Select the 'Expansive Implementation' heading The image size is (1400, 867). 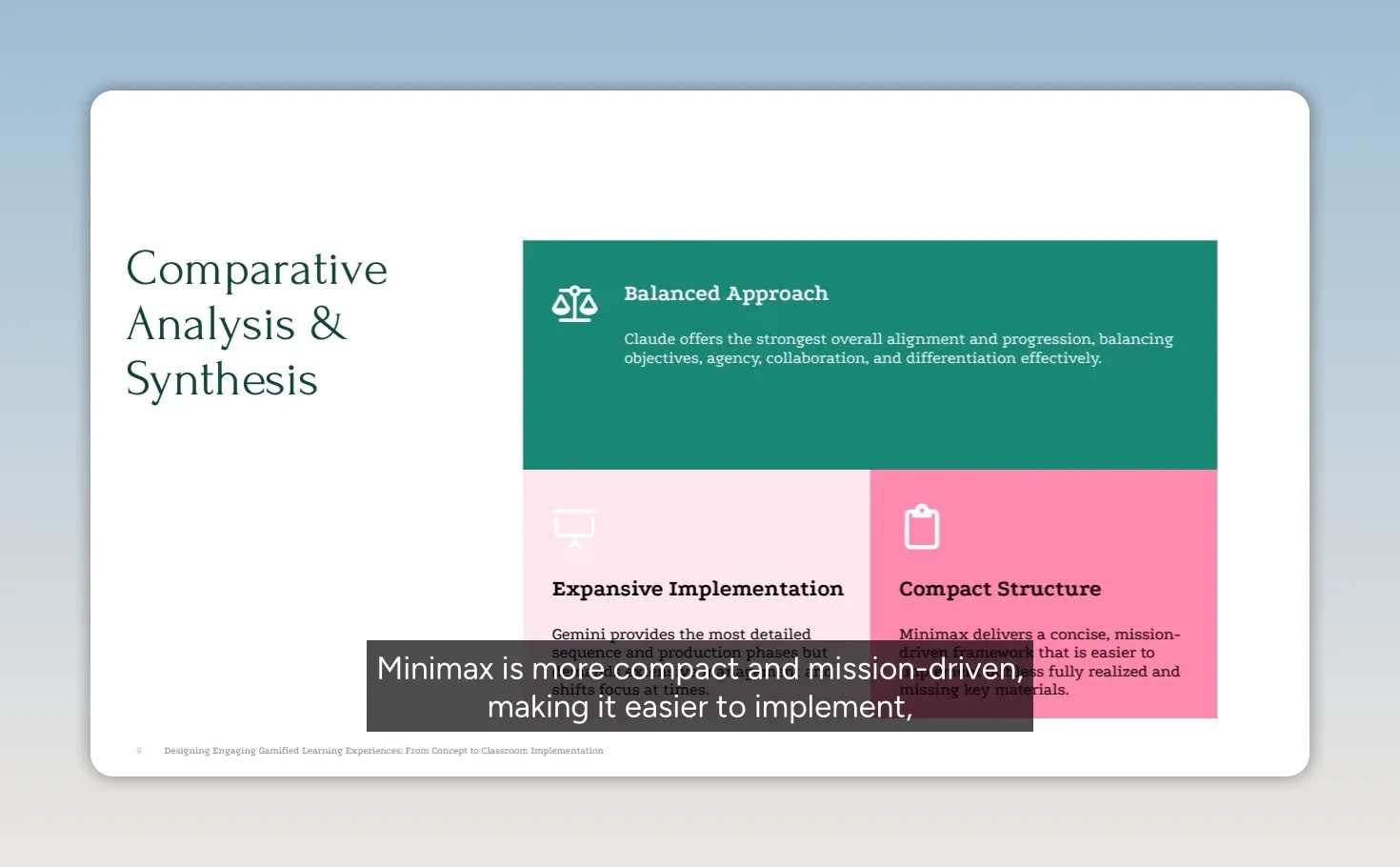pos(697,589)
